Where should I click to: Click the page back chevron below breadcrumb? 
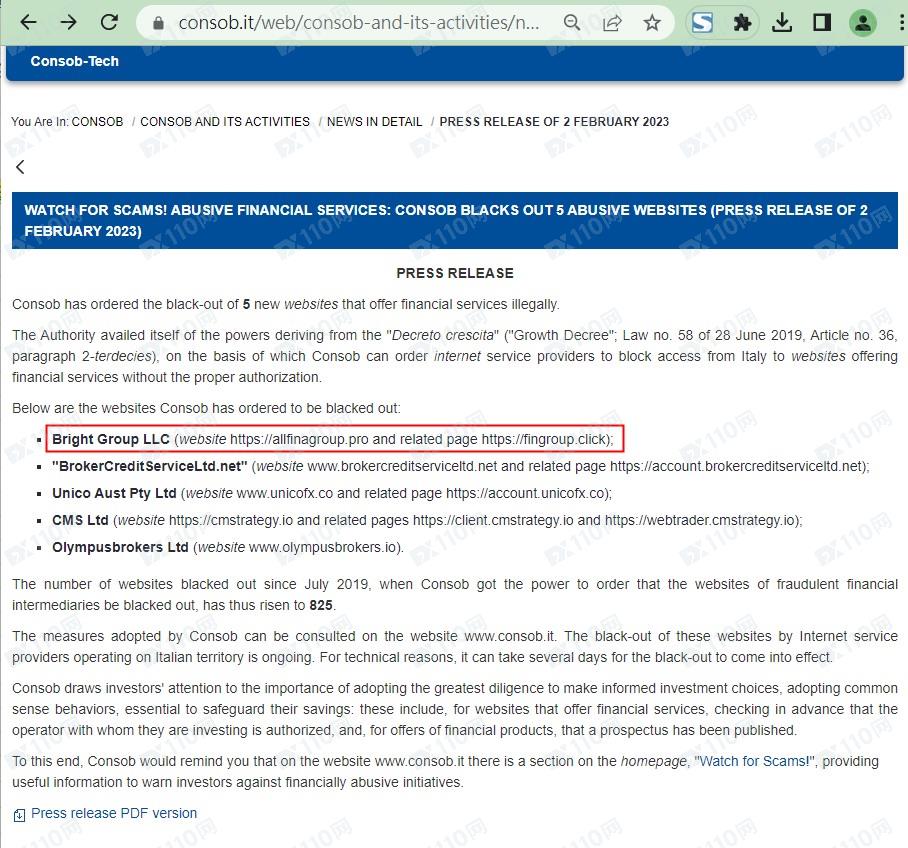20,167
